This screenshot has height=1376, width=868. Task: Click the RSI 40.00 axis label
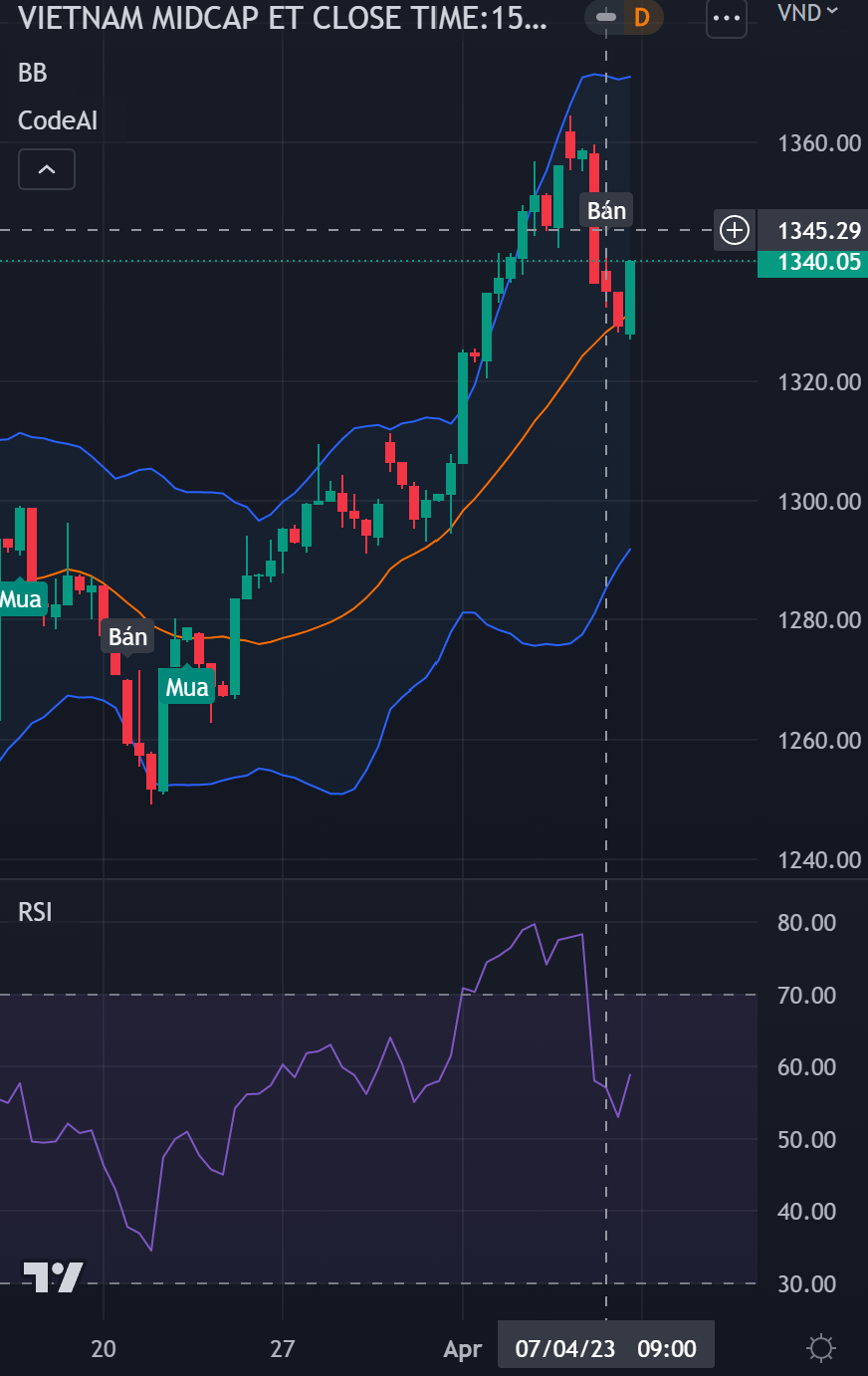[806, 1212]
